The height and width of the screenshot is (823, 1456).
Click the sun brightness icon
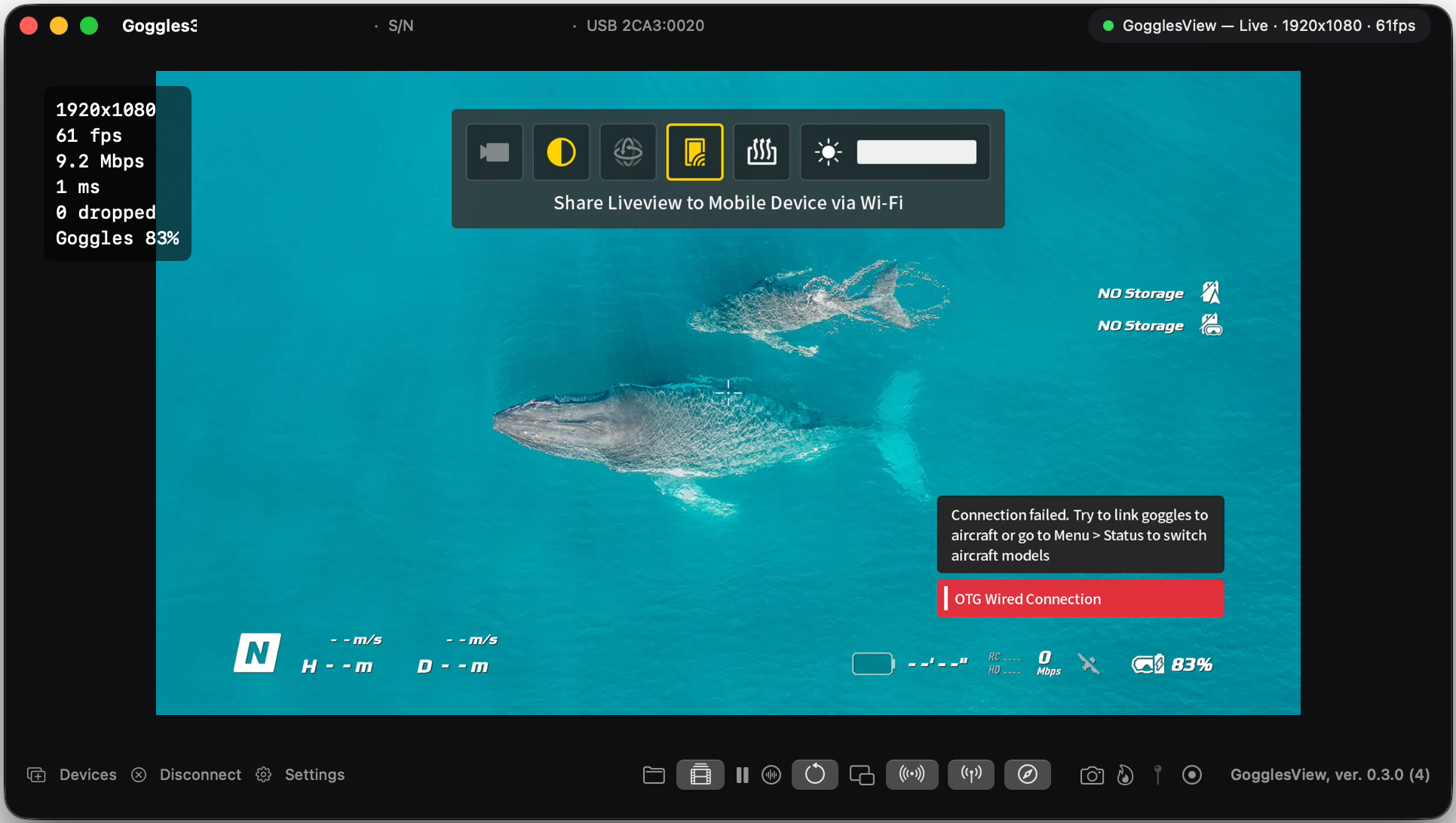pyautogui.click(x=828, y=152)
